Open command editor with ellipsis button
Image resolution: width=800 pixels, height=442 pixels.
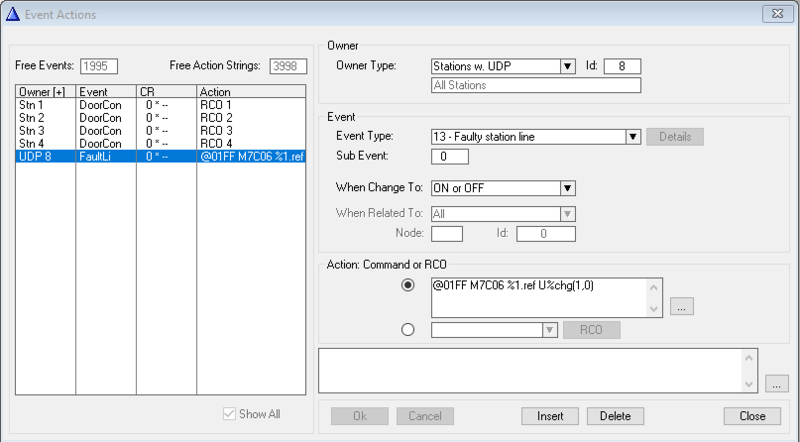682,306
